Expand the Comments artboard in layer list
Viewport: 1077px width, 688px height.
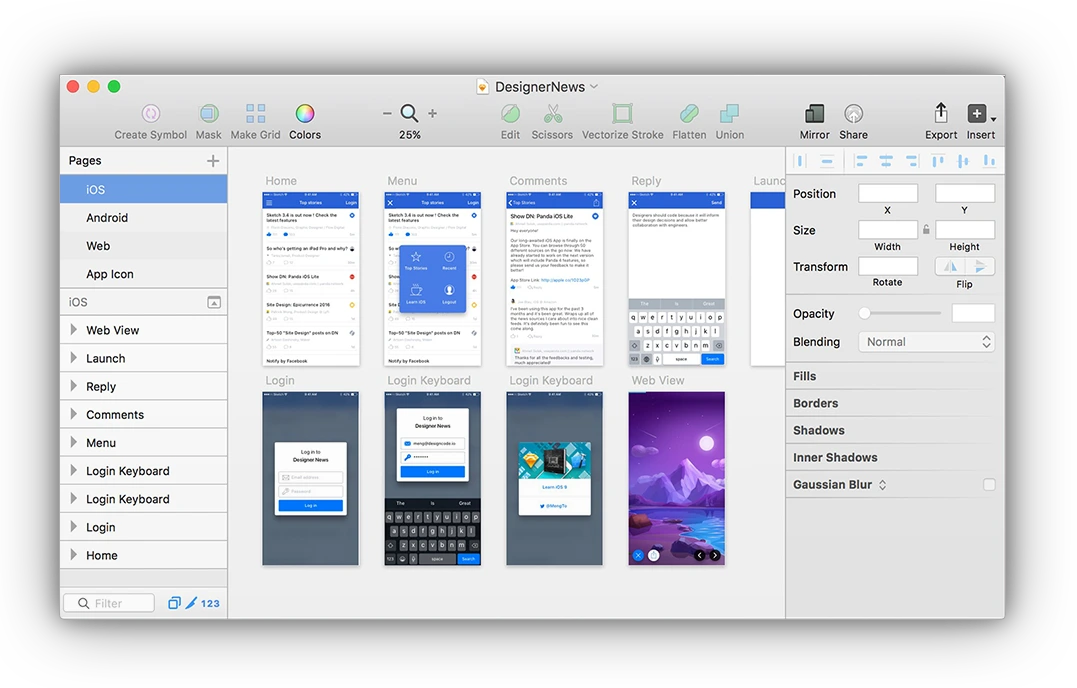[x=74, y=415]
